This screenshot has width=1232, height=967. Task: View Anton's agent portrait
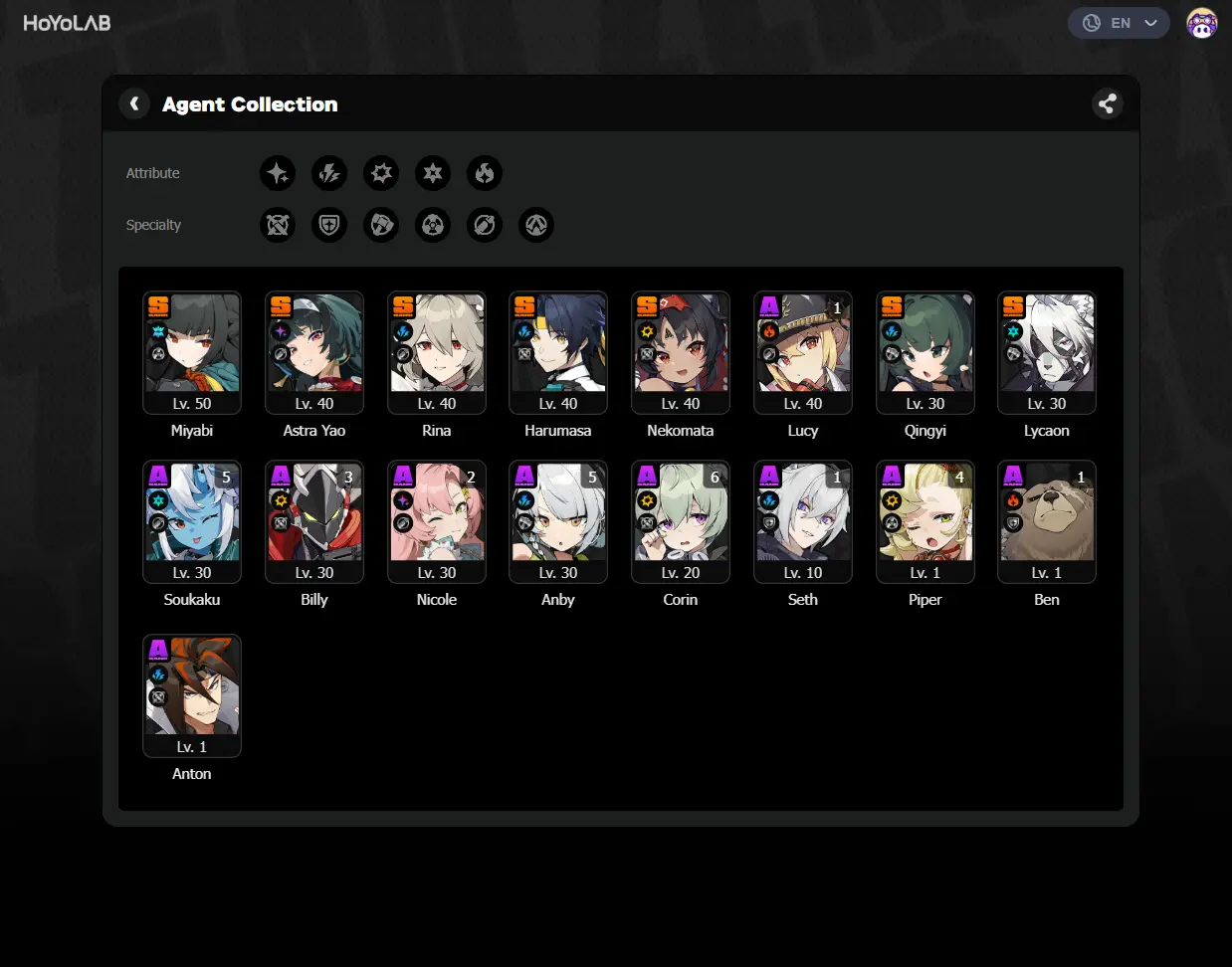click(192, 695)
